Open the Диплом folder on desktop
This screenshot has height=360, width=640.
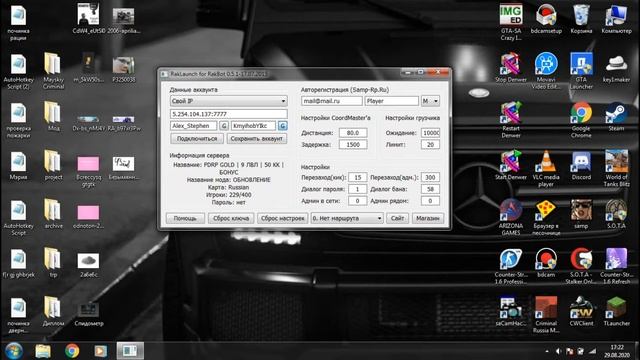[53, 311]
